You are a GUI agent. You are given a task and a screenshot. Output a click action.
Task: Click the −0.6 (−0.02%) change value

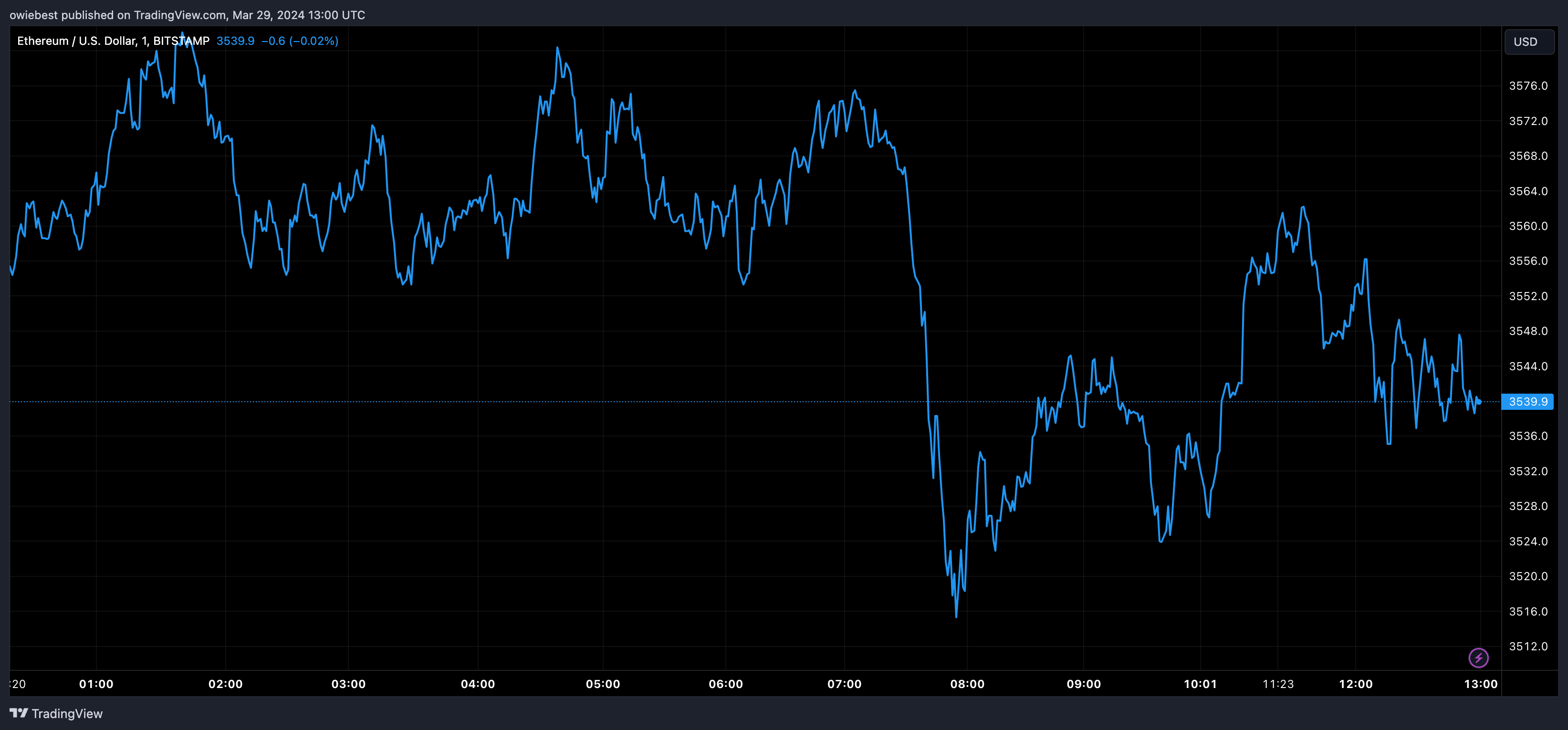pos(300,41)
